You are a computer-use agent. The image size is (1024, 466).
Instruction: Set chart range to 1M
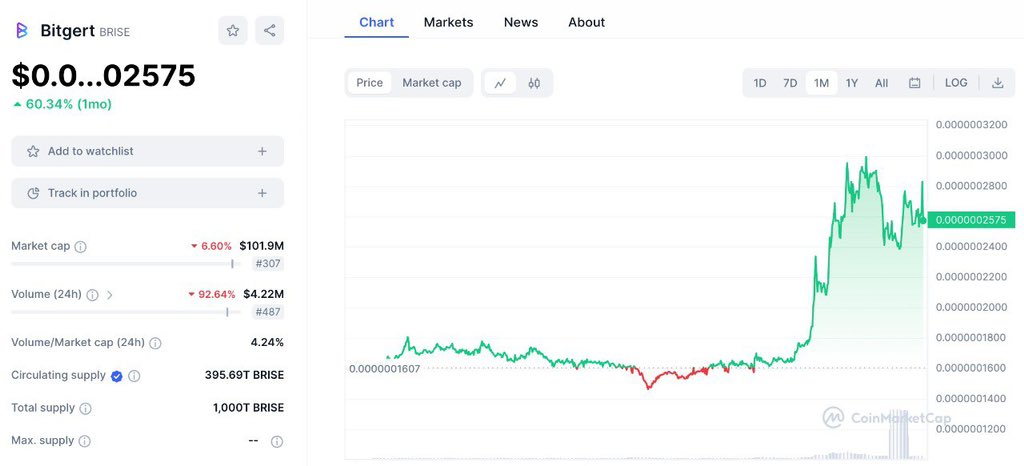pyautogui.click(x=822, y=83)
